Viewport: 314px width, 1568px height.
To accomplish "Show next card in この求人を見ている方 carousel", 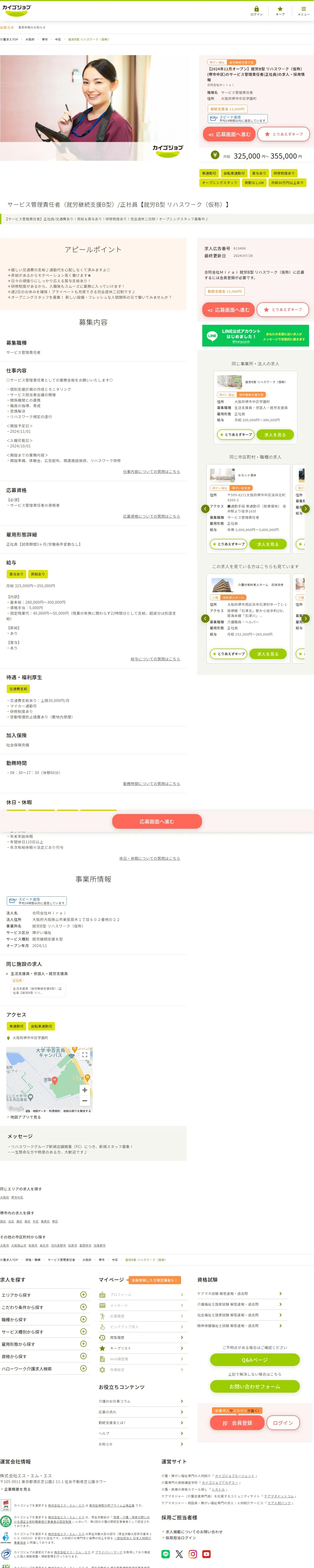I will point(305,618).
